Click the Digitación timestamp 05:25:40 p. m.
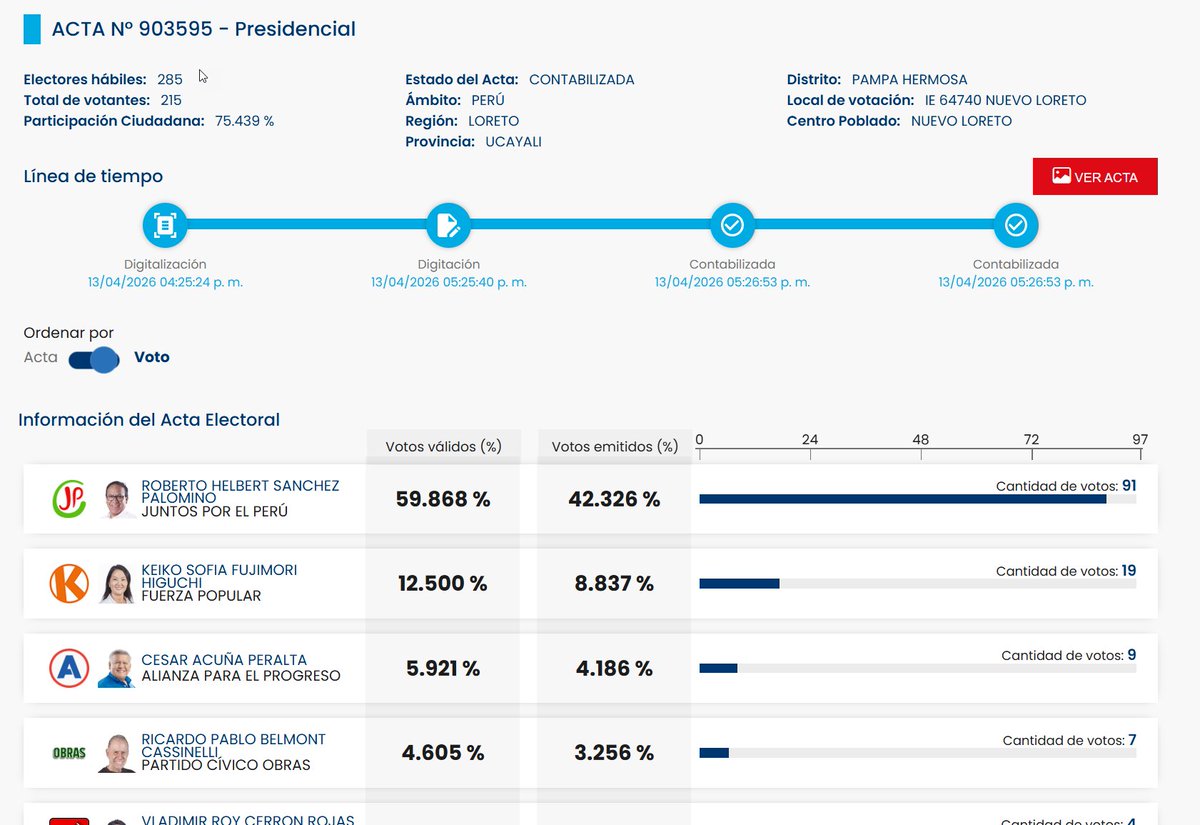This screenshot has width=1200, height=825. (x=449, y=282)
